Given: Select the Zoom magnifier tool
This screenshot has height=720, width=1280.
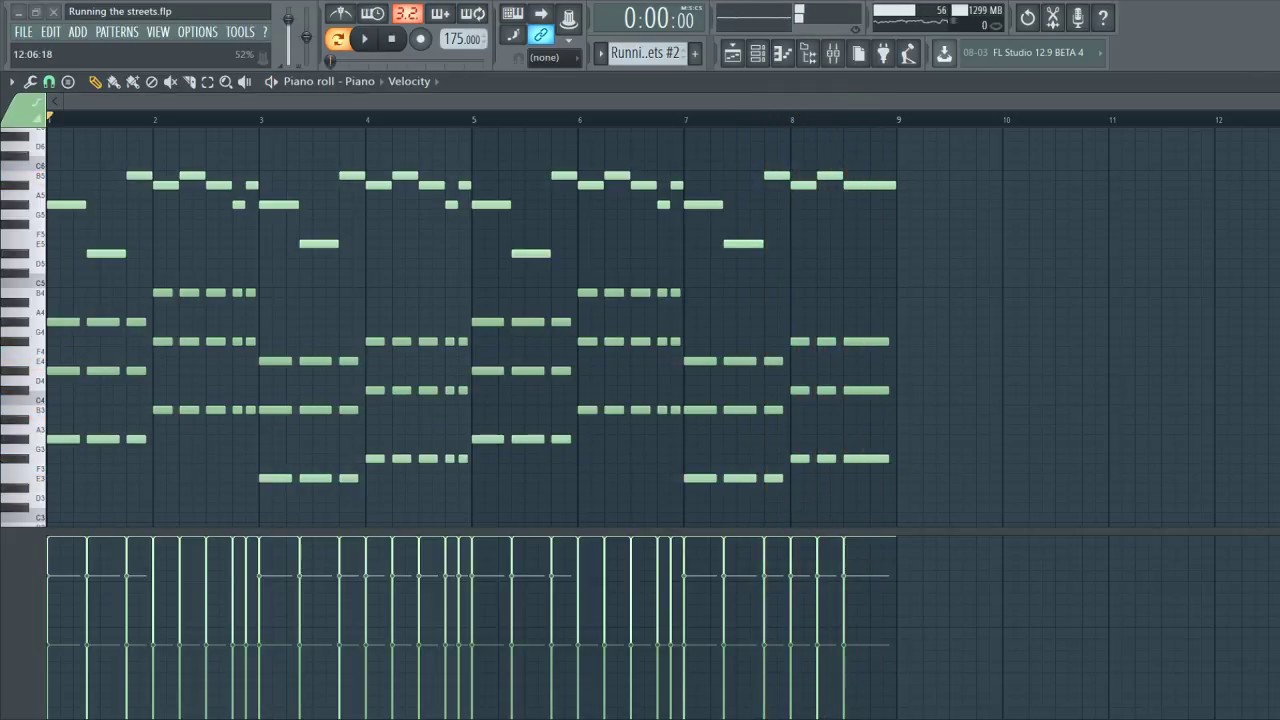Looking at the screenshot, I should (x=226, y=82).
